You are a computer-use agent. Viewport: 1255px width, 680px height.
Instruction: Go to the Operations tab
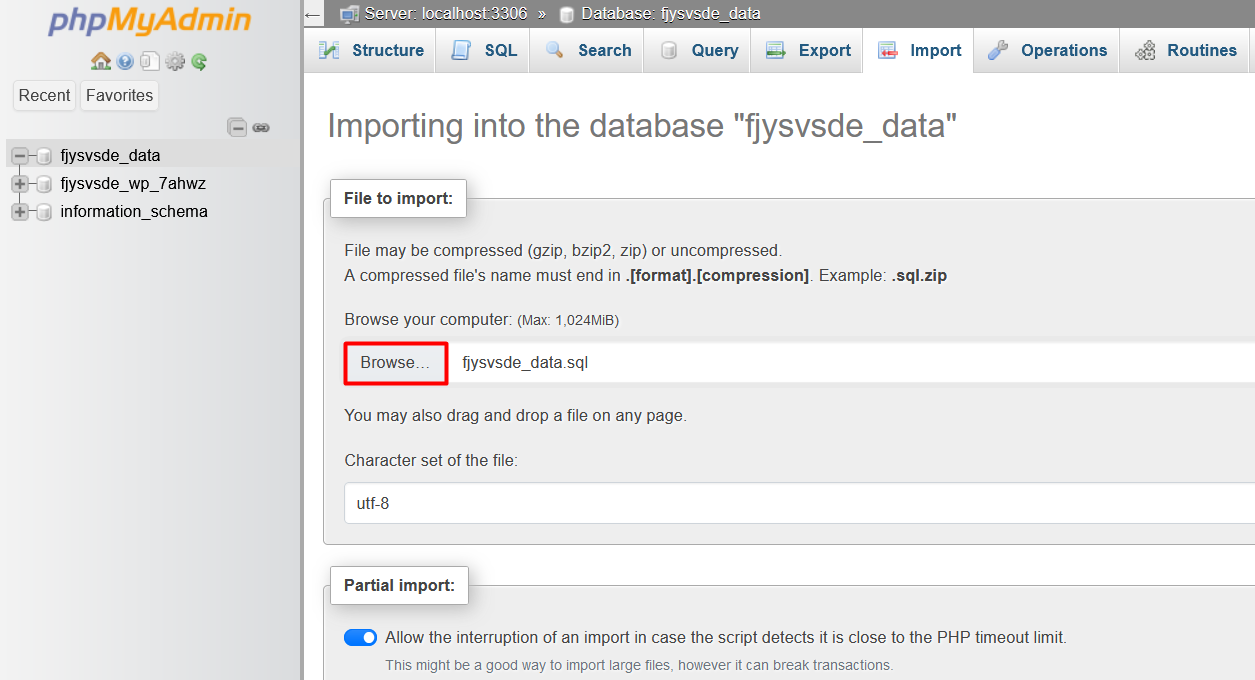[1047, 50]
